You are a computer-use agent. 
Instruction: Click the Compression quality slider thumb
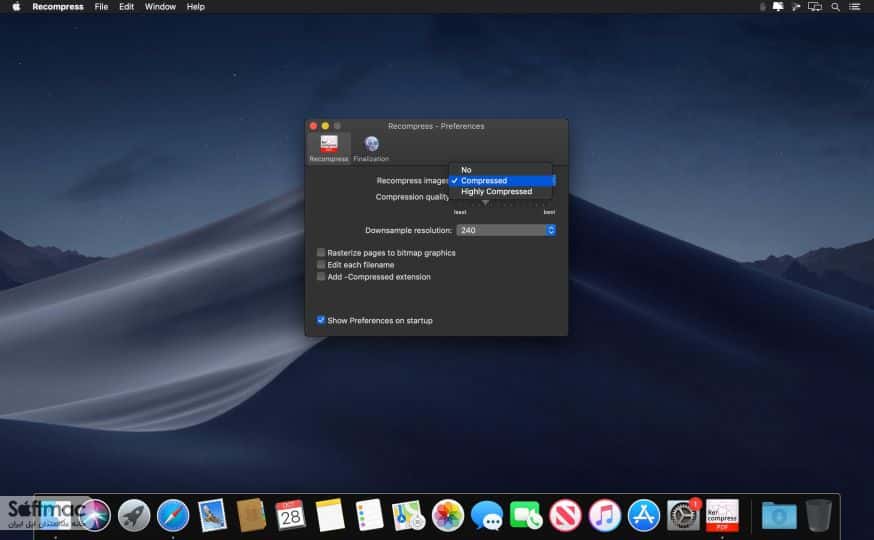pos(485,203)
